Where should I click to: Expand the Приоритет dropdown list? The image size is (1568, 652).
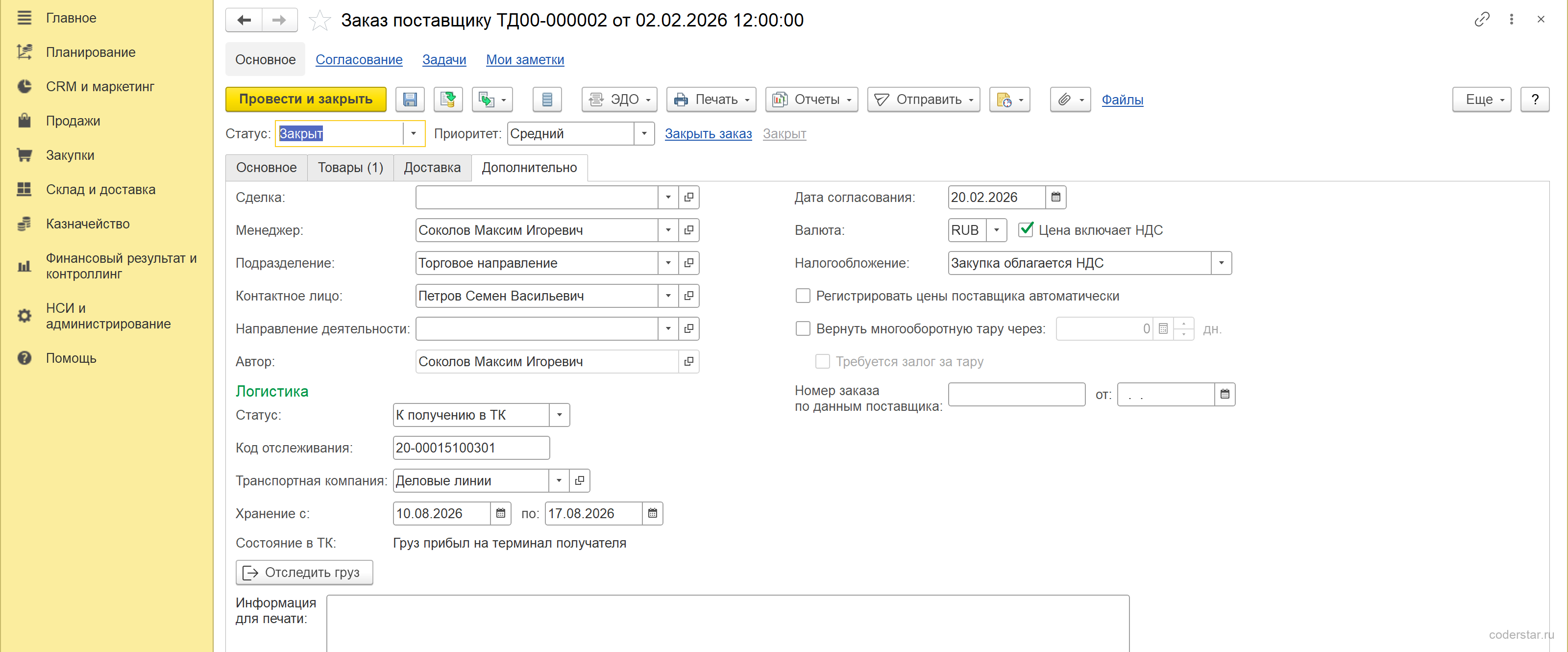[644, 133]
